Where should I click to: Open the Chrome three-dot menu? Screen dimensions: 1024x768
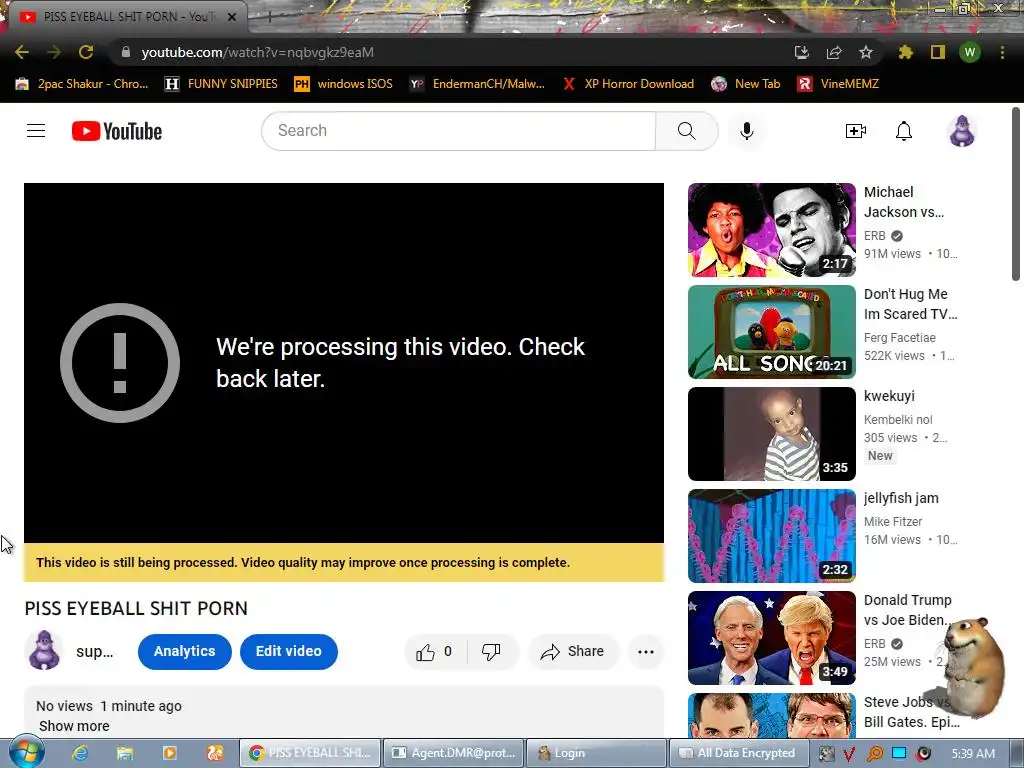tap(1002, 52)
